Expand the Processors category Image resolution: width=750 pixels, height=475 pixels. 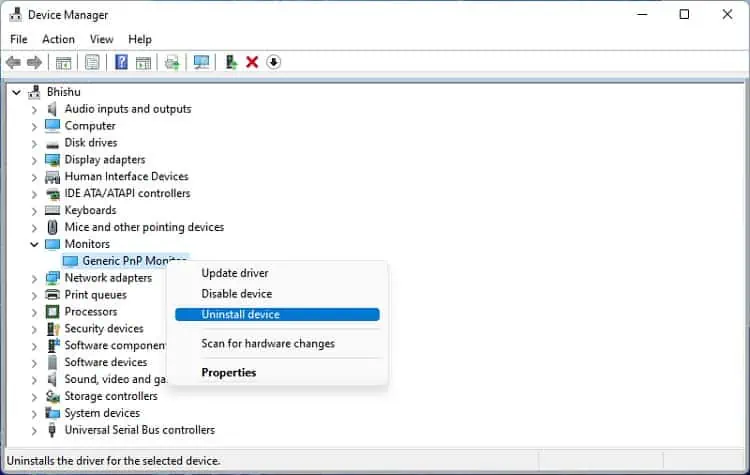point(34,312)
